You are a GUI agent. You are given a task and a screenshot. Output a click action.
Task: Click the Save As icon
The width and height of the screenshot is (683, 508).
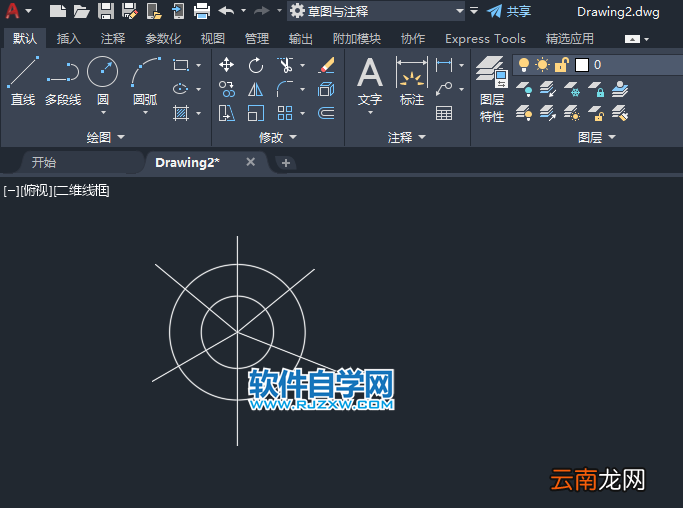129,11
